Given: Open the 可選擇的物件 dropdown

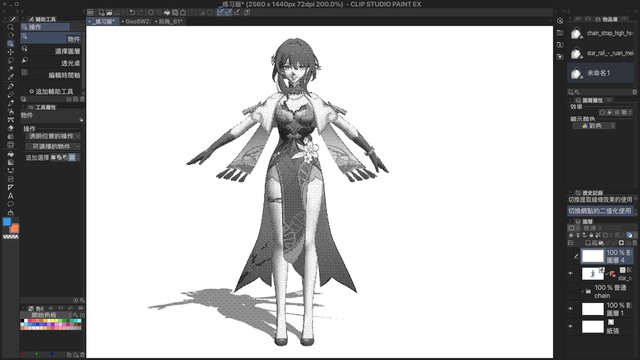Looking at the screenshot, I should 53,146.
